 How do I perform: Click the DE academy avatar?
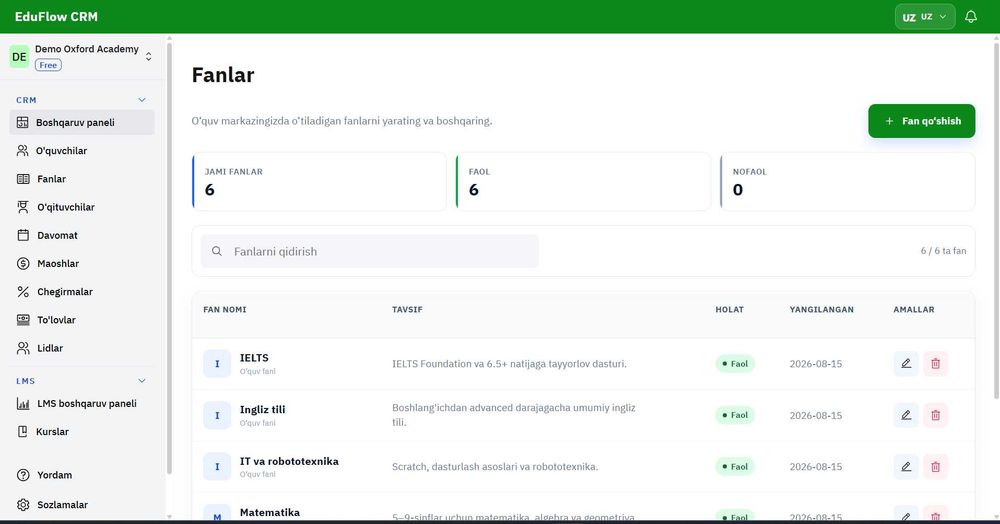[19, 57]
